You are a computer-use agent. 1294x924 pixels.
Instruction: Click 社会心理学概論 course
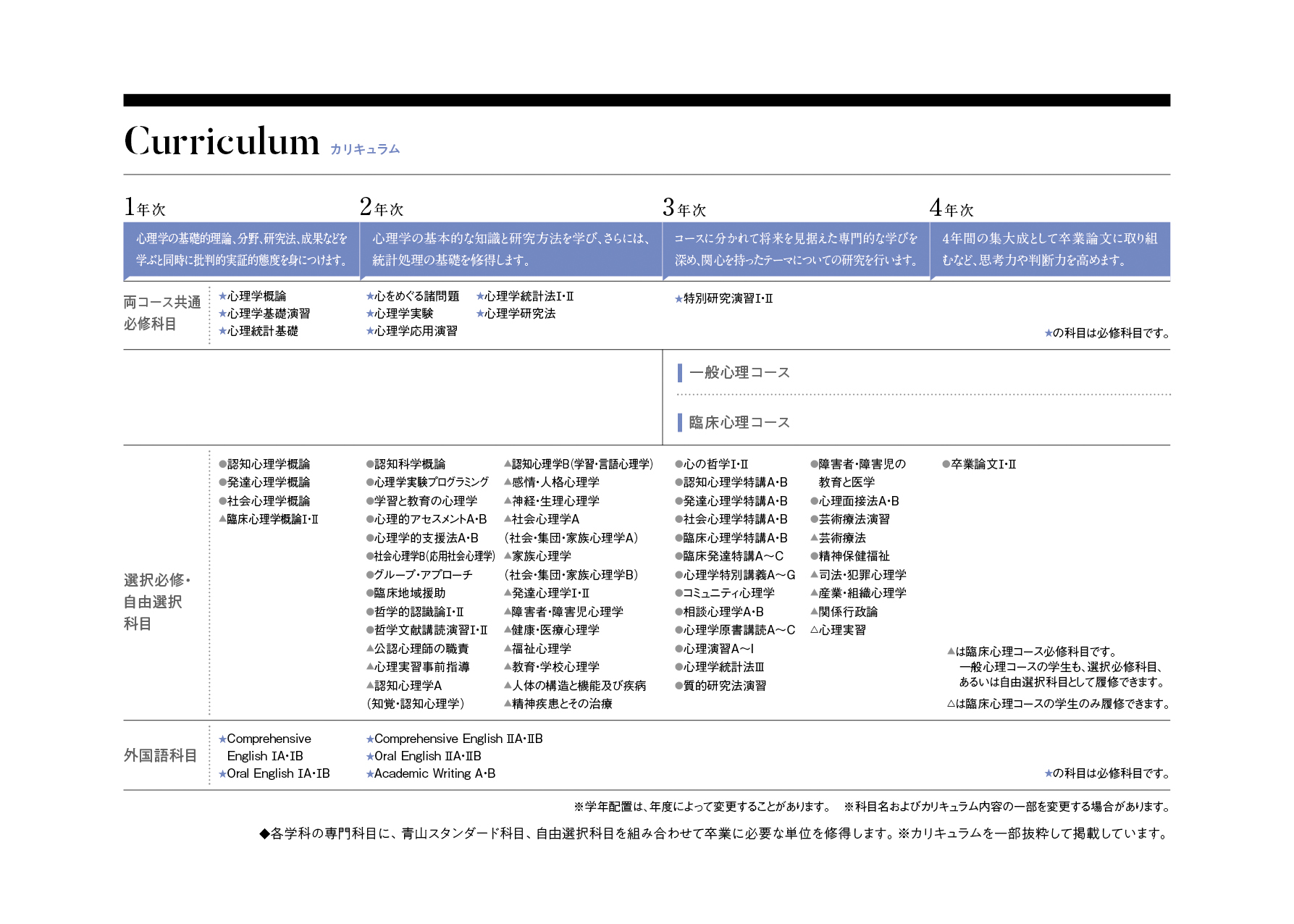point(265,501)
